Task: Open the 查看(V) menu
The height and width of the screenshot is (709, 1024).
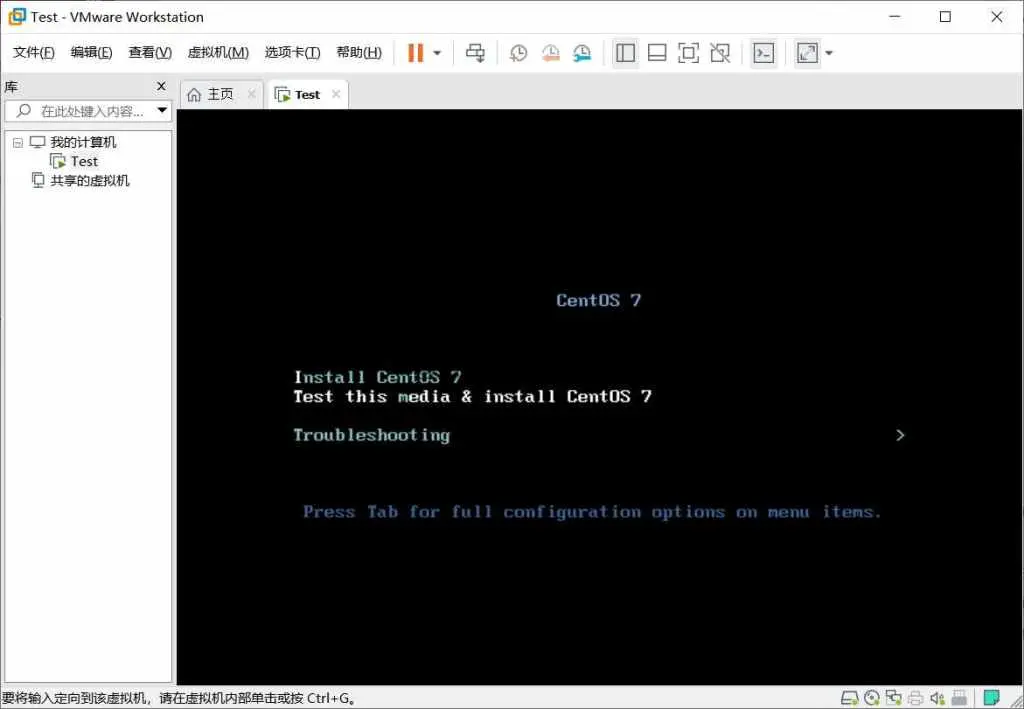Action: tap(150, 53)
